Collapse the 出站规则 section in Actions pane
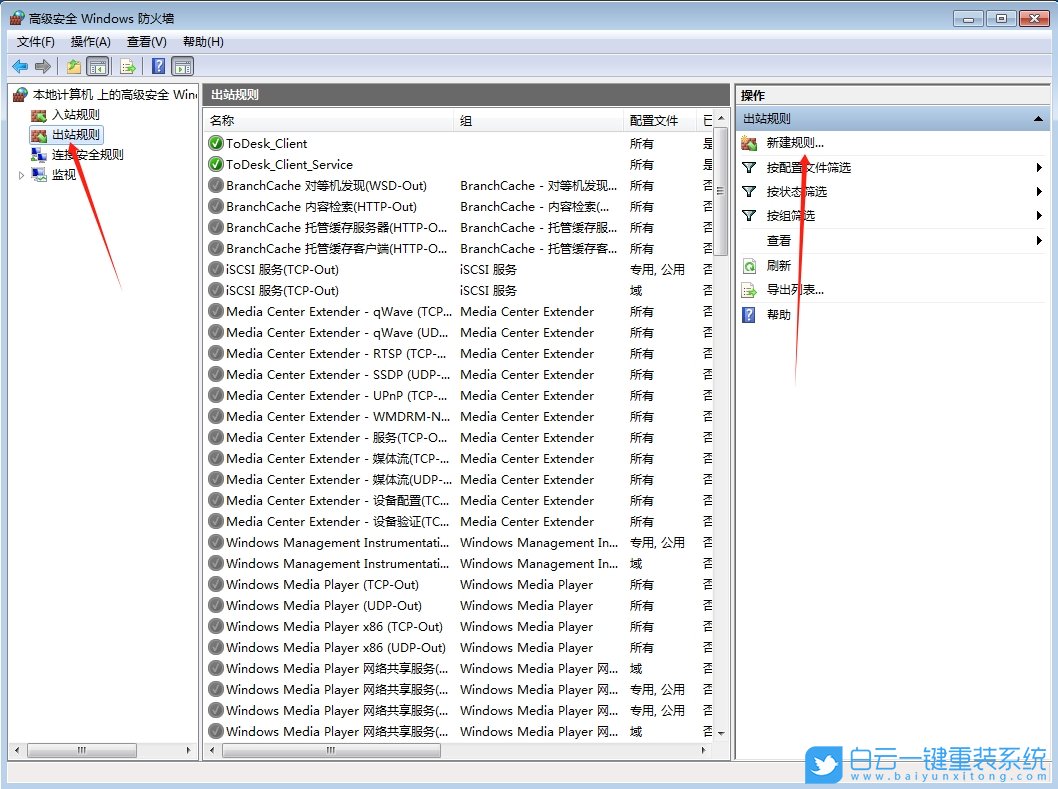The width and height of the screenshot is (1058, 789). click(1040, 118)
